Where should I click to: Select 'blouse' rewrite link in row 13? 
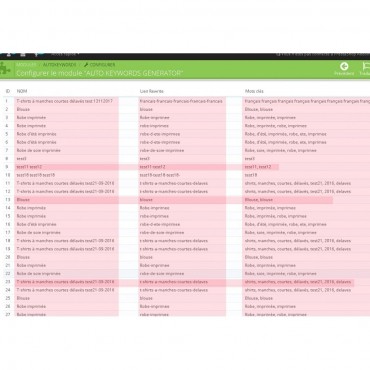(146, 200)
